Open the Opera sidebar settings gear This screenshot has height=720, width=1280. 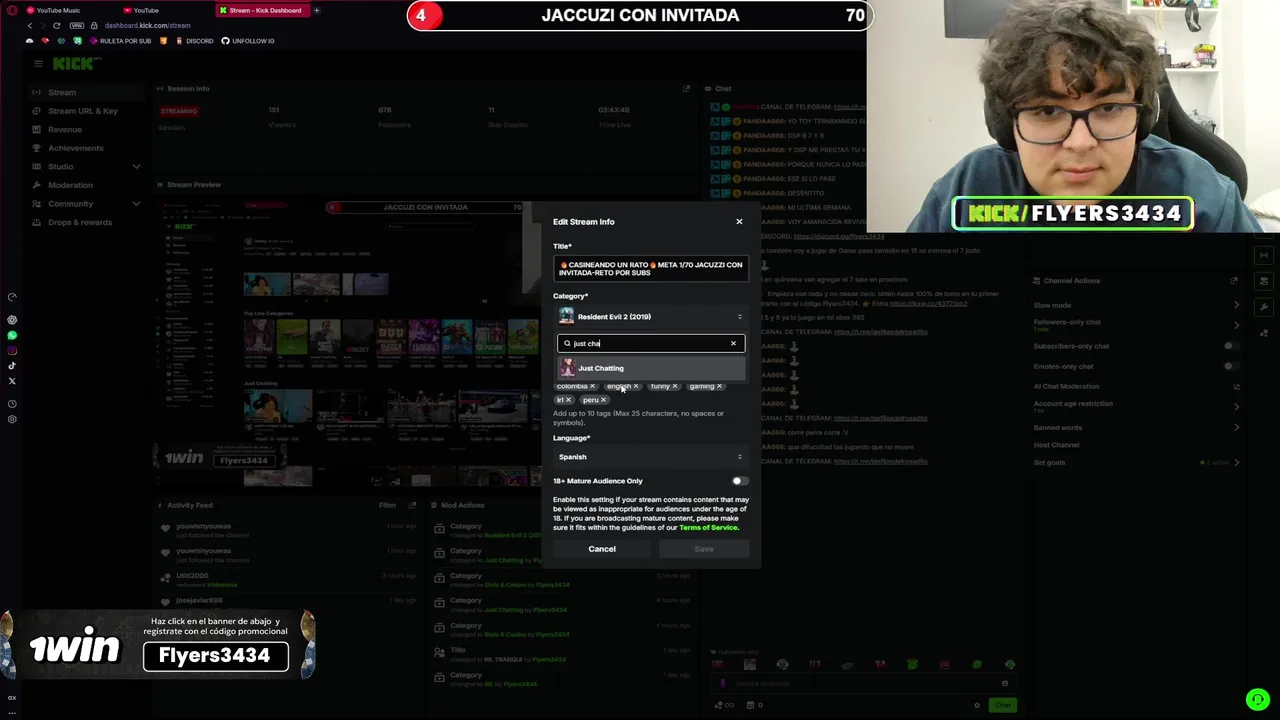(x=12, y=419)
